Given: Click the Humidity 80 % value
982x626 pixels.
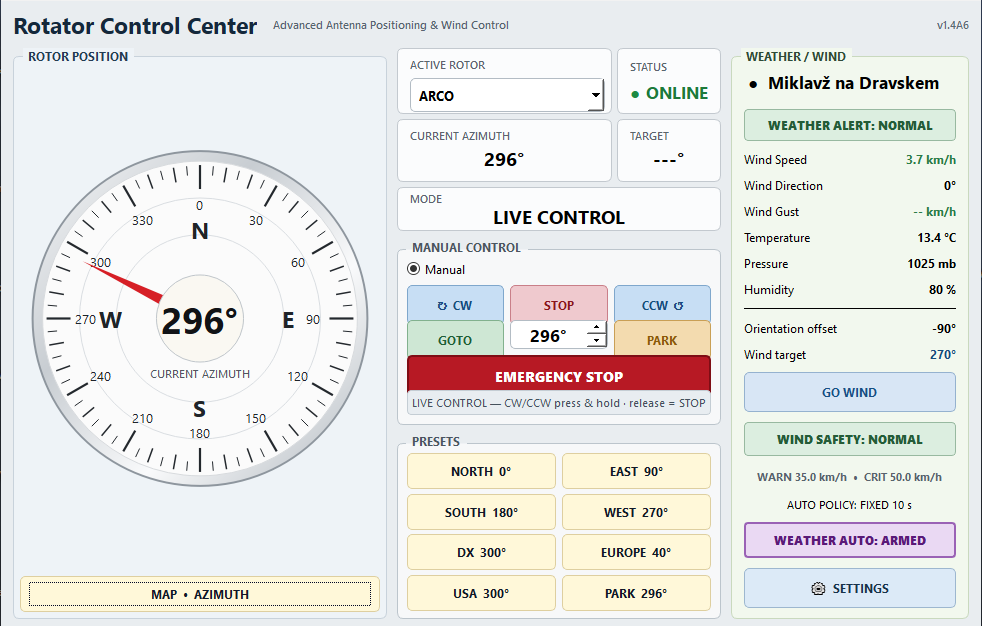Looking at the screenshot, I should (942, 289).
